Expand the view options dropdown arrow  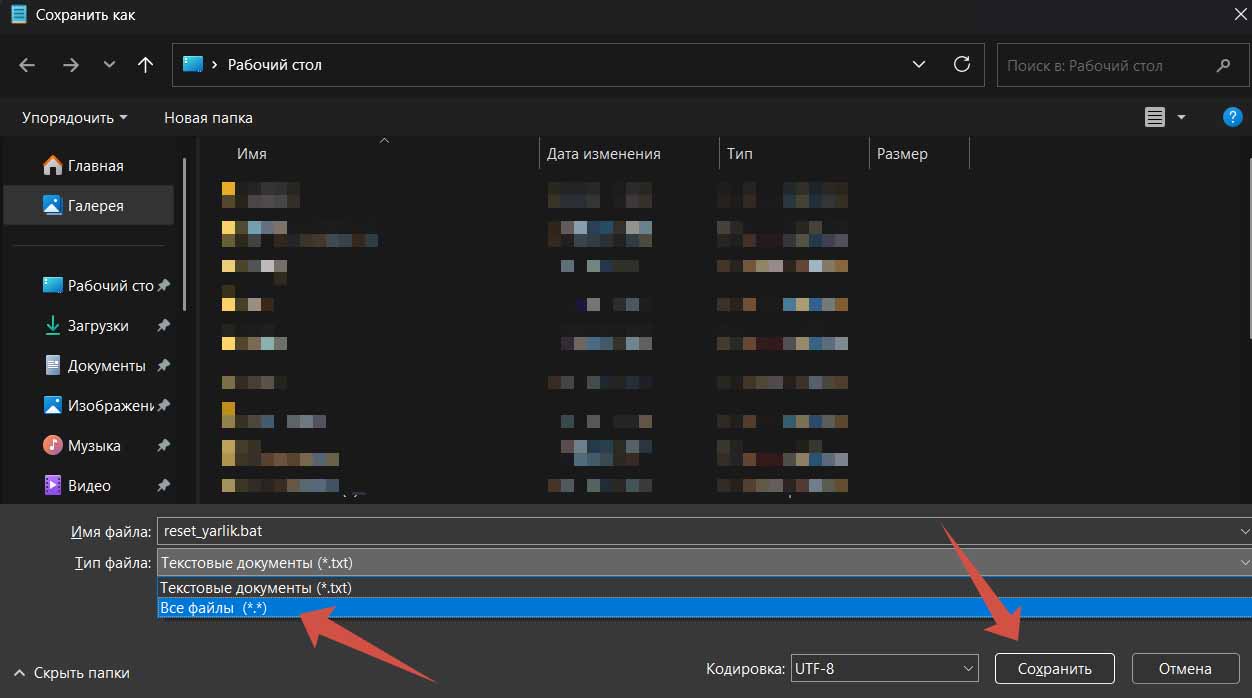tap(1181, 118)
